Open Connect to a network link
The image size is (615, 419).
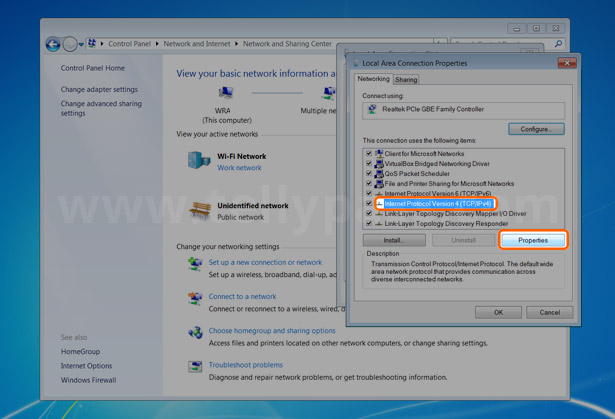coord(242,297)
